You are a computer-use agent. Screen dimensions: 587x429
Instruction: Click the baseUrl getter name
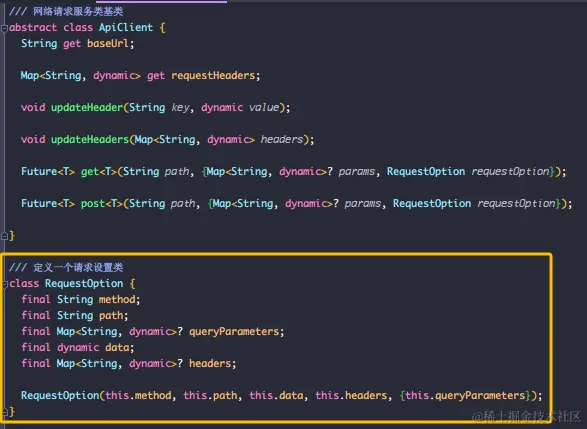pos(108,43)
